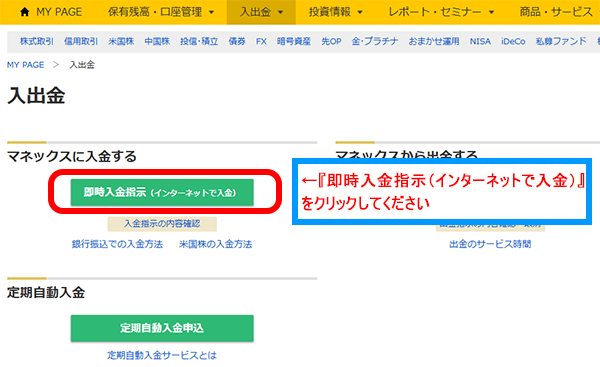
Task: Click the 入出金 breadcrumb text
Action: 82,65
